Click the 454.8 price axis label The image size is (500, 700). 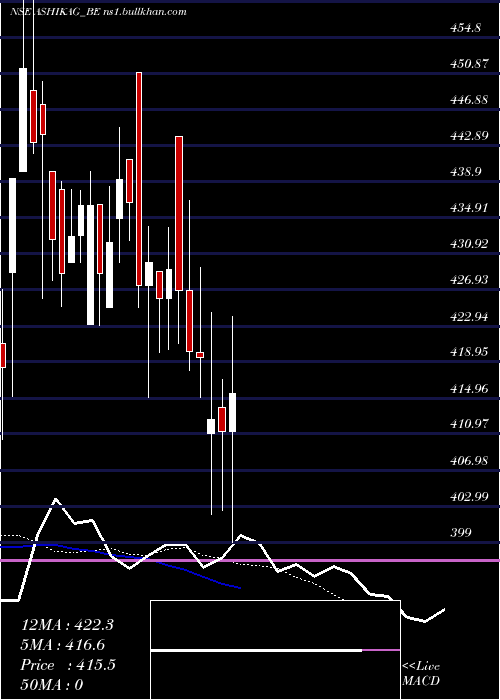[x=465, y=28]
